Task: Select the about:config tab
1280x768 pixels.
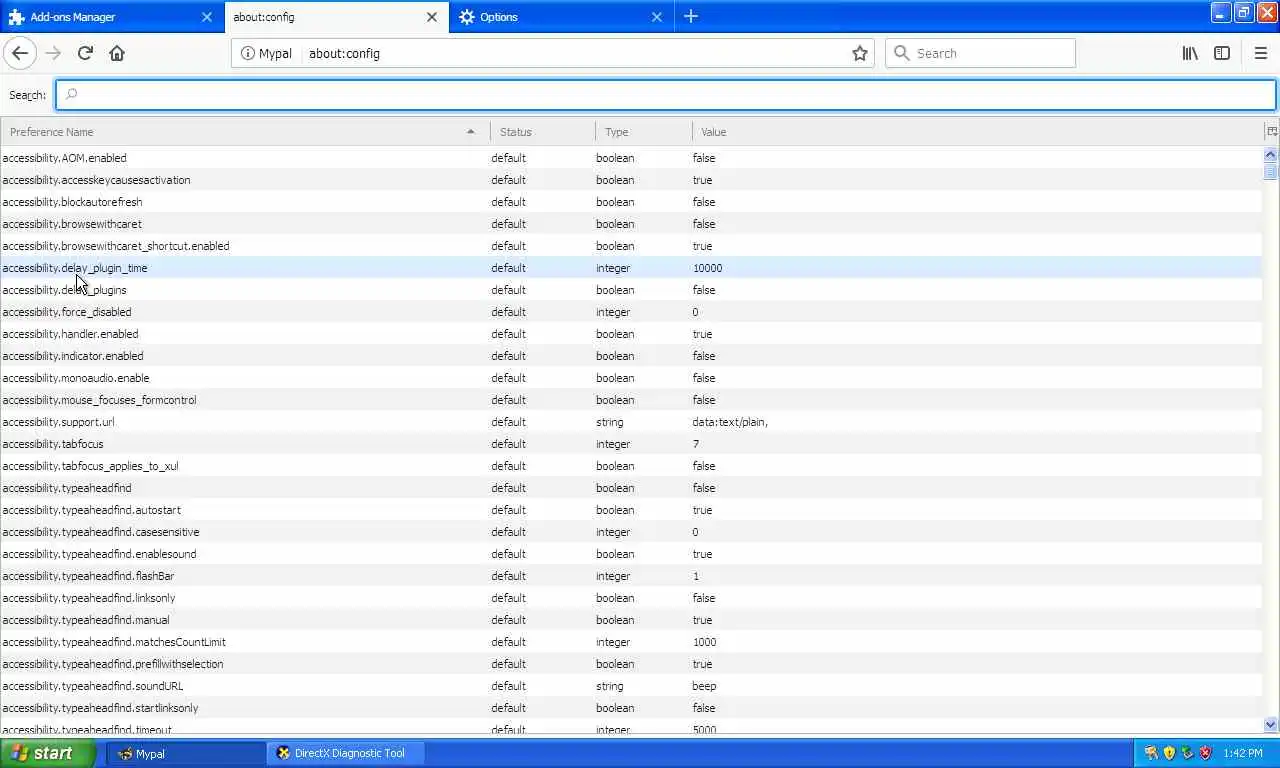Action: coord(337,17)
